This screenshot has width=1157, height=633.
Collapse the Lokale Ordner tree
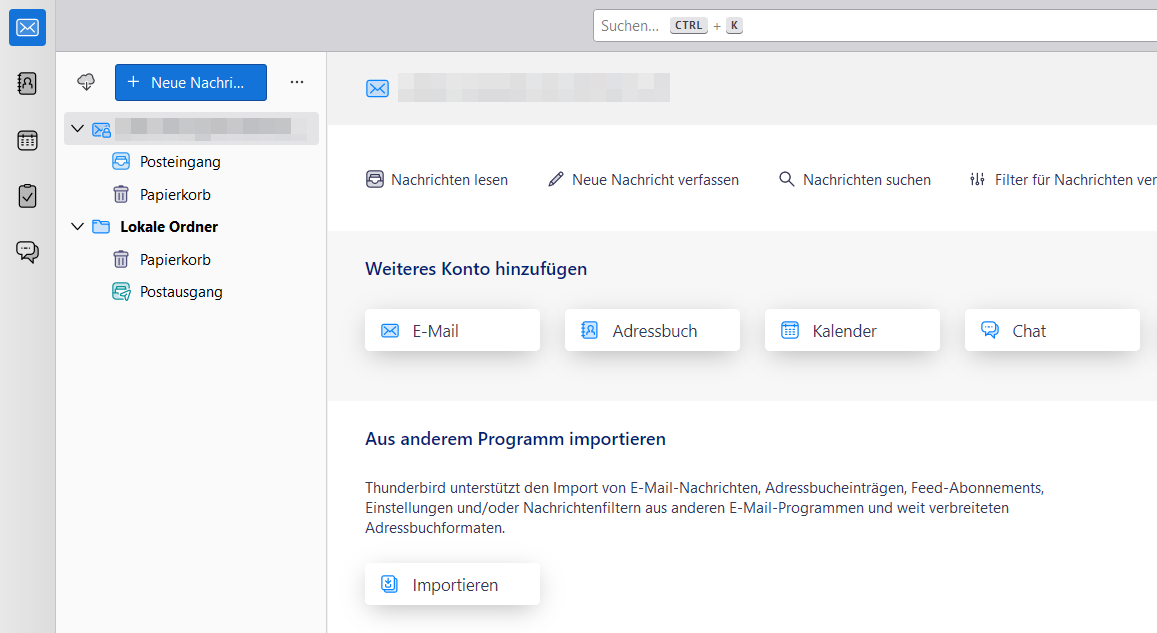click(x=77, y=226)
